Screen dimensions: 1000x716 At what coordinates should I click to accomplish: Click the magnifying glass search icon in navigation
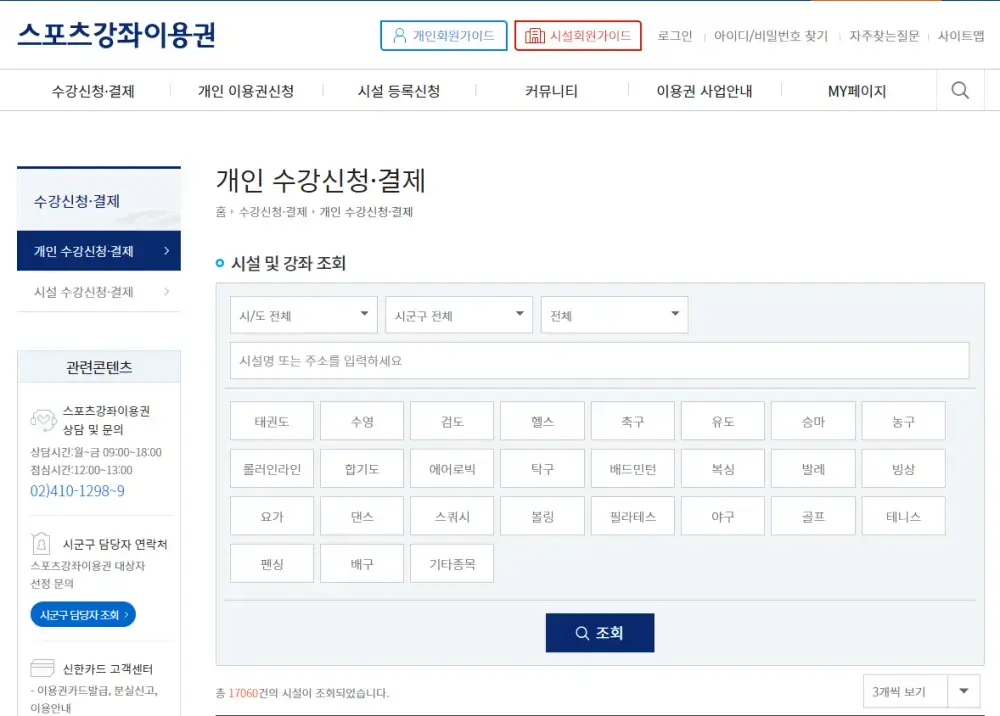click(x=959, y=90)
